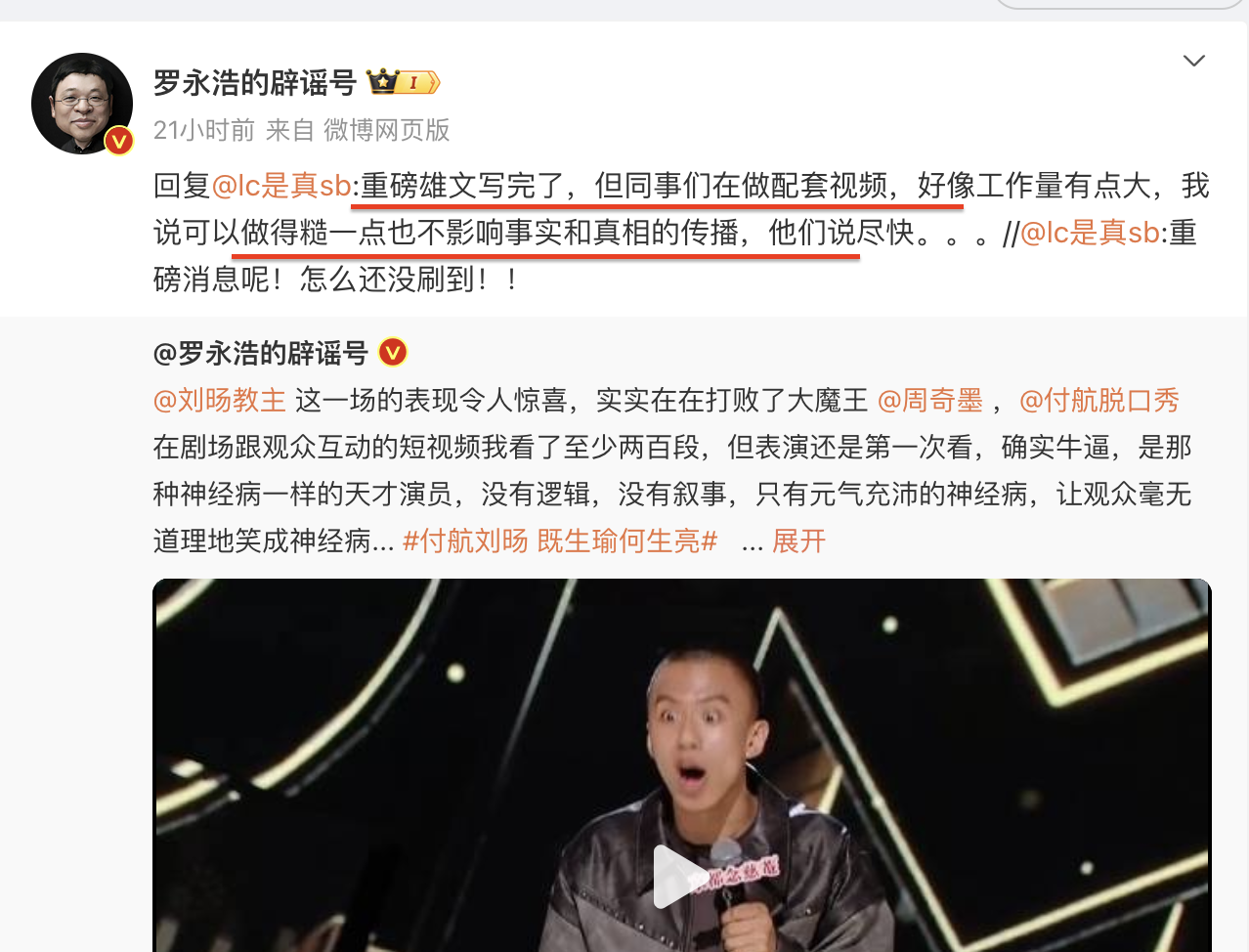The width and height of the screenshot is (1249, 952).
Task: Open @付航脱口秀 mention
Action: 1099,400
